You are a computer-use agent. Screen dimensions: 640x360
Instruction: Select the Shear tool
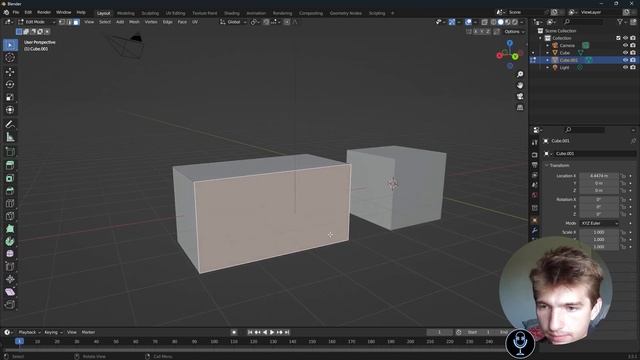[10, 292]
